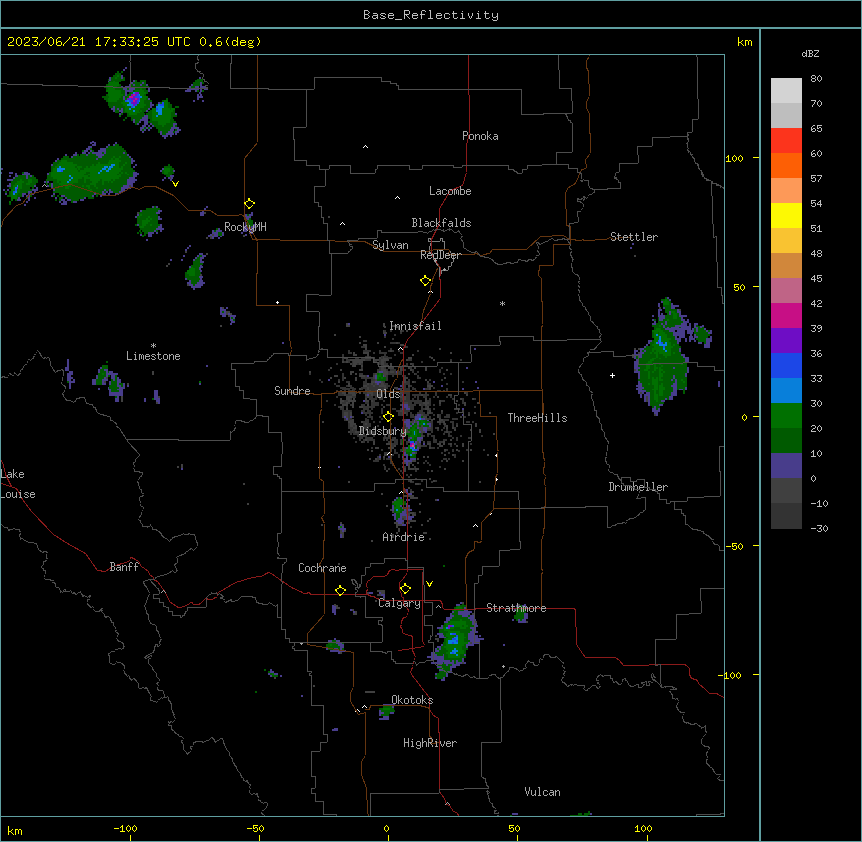Viewport: 862px width, 842px height.
Task: Click the Sylvan town label
Action: 390,245
